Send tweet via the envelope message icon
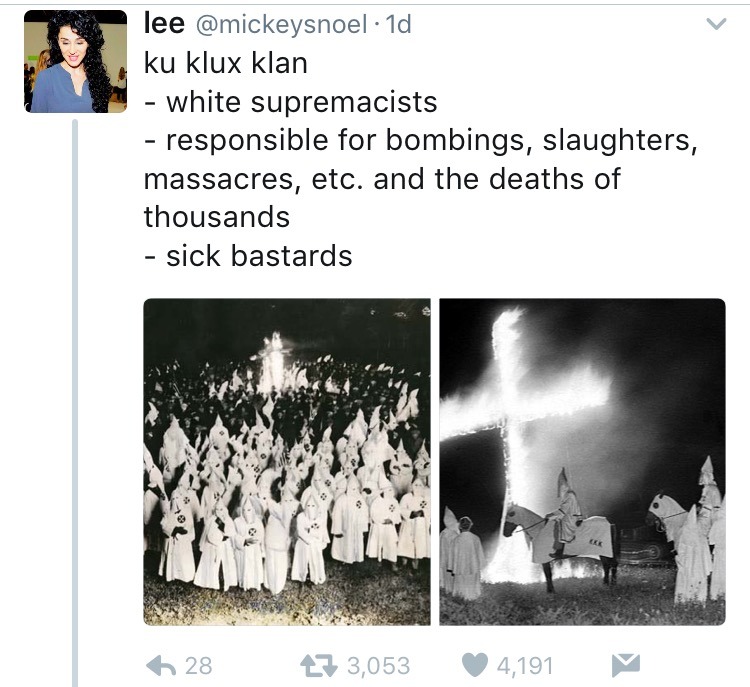The image size is (750, 687). coord(626,665)
